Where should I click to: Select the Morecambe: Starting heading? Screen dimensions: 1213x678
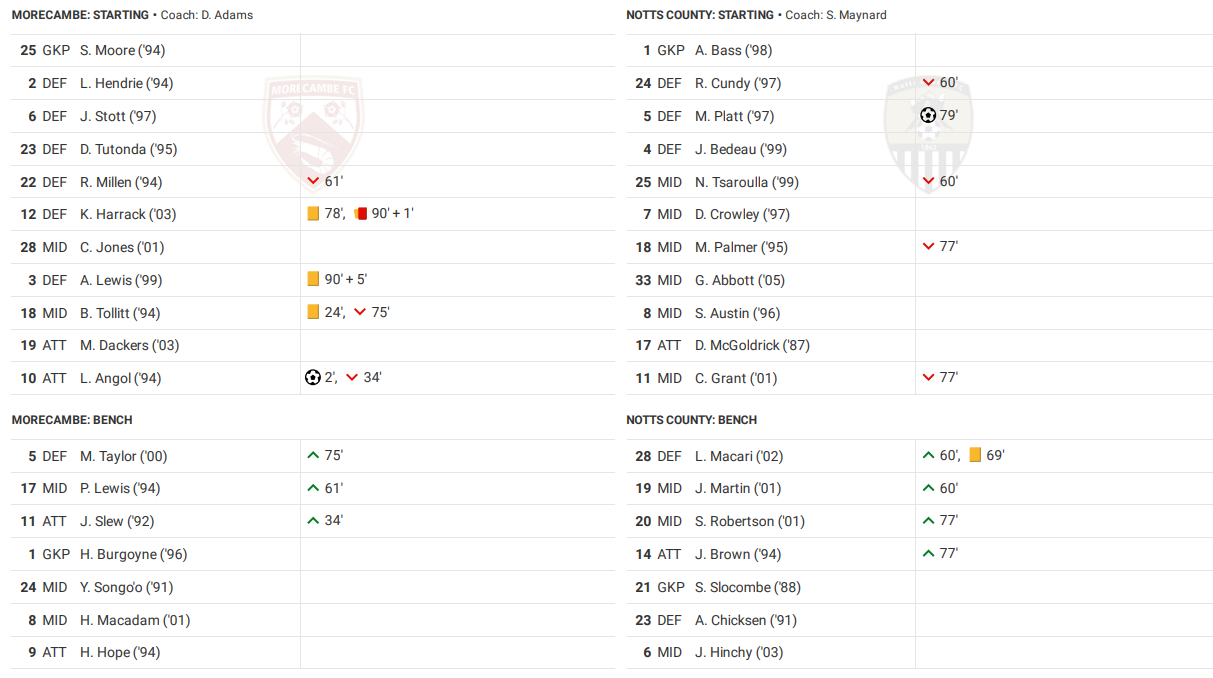[x=80, y=15]
